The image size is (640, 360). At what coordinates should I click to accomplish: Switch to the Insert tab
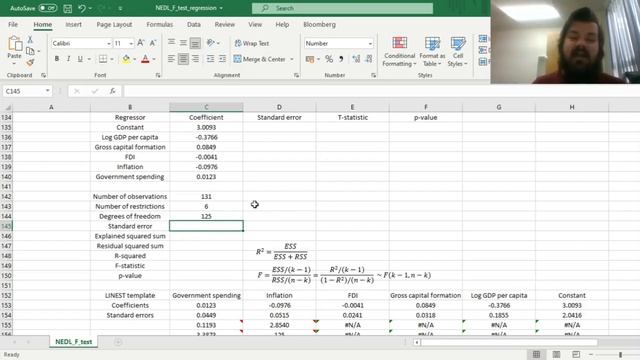pyautogui.click(x=73, y=24)
